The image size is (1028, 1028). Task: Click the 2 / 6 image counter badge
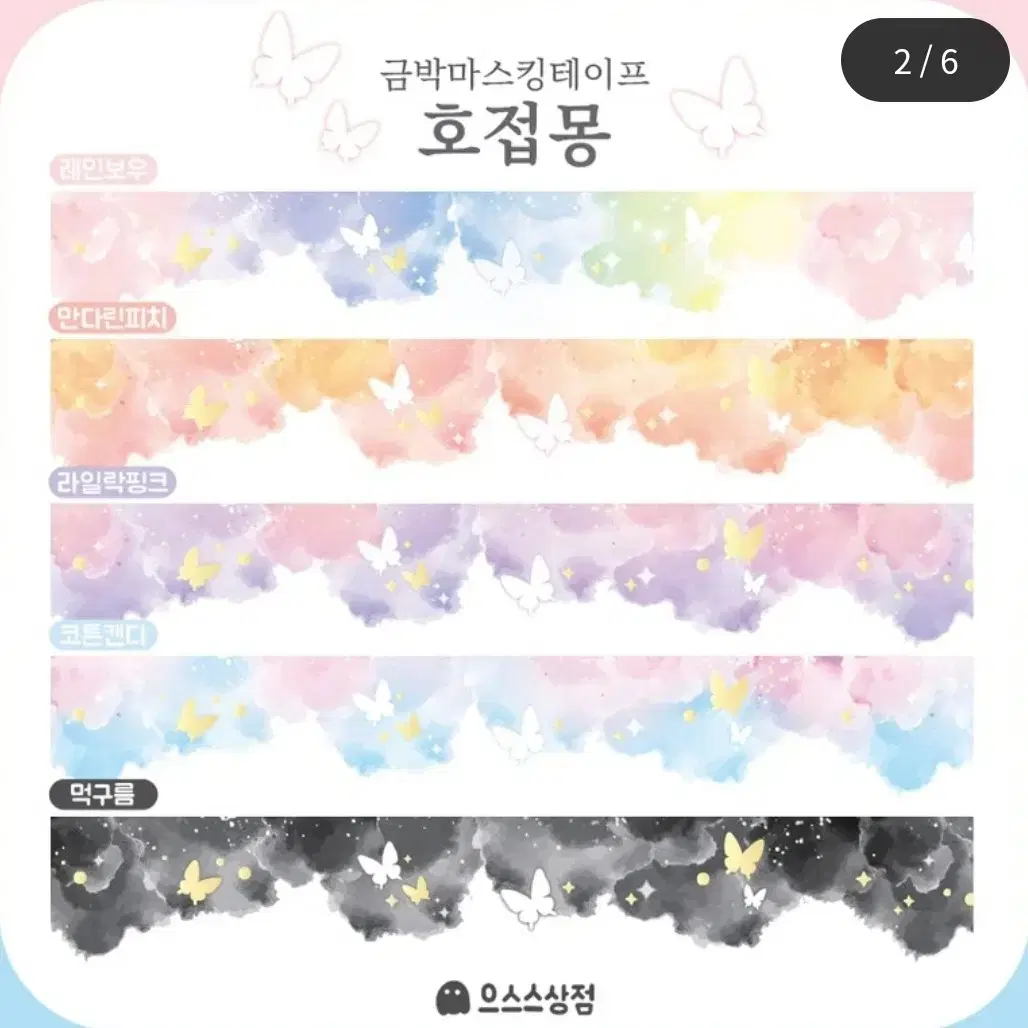925,60
